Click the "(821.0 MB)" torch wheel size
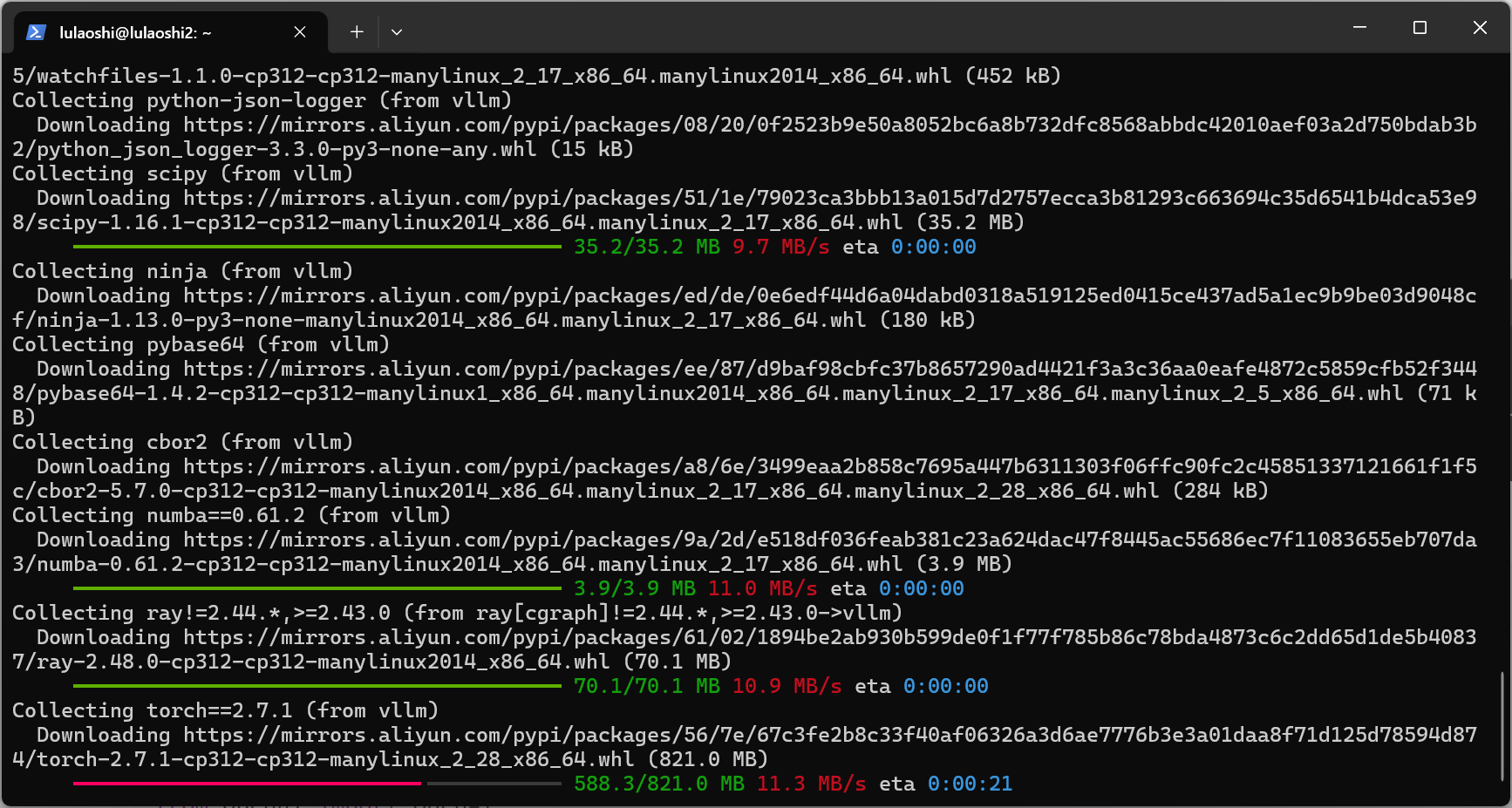Image resolution: width=1512 pixels, height=808 pixels. point(708,760)
